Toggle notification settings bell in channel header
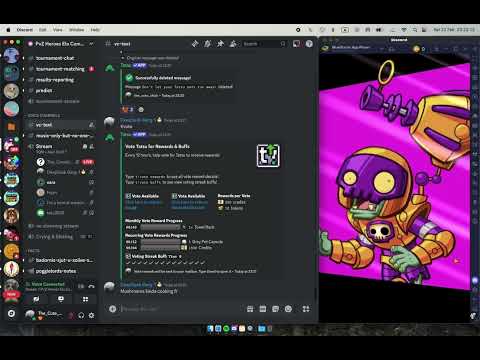Image resolution: width=480 pixels, height=360 pixels. tap(208, 44)
